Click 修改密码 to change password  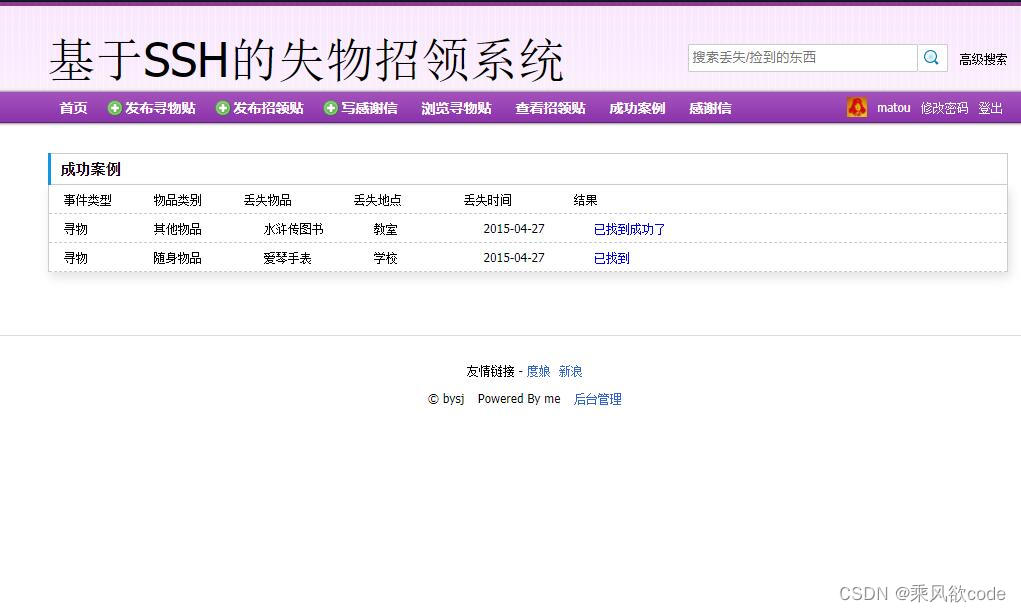click(x=944, y=107)
